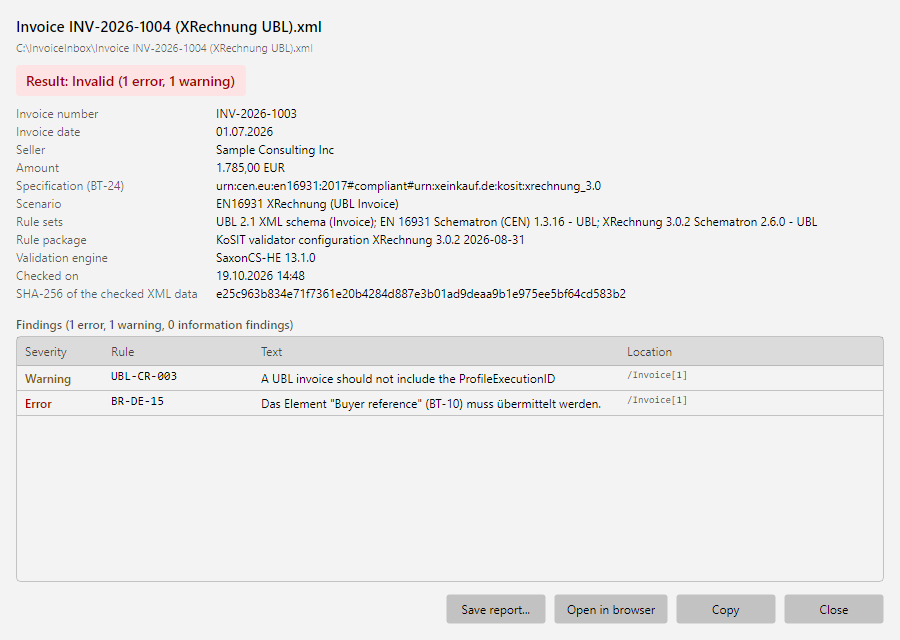Click the Text column header
The width and height of the screenshot is (900, 640).
(x=271, y=352)
